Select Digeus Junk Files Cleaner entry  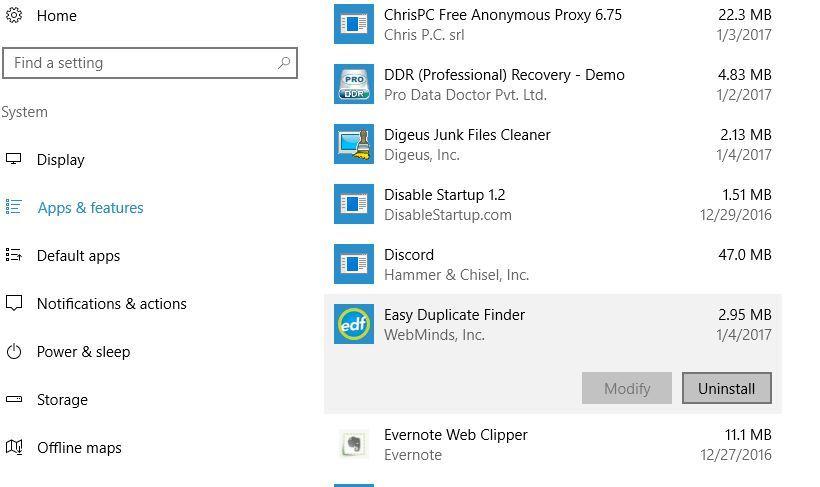pos(467,135)
